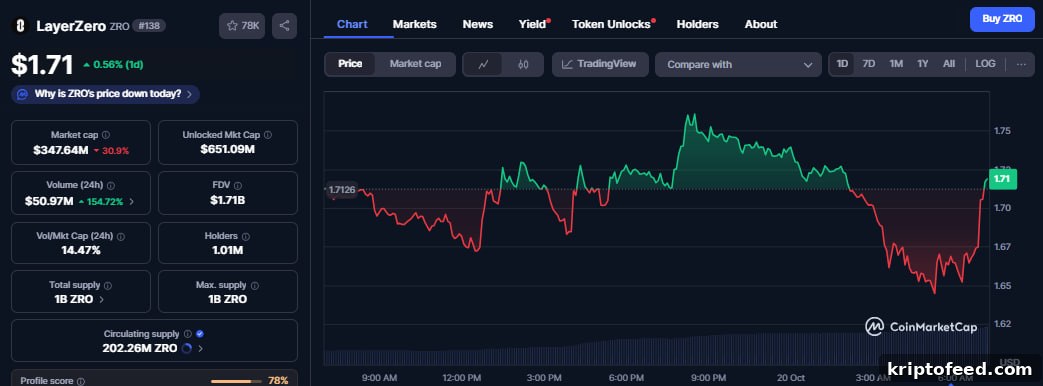1043x386 pixels.
Task: Add ZRO to watchlist via star 78K
Action: [x=242, y=26]
